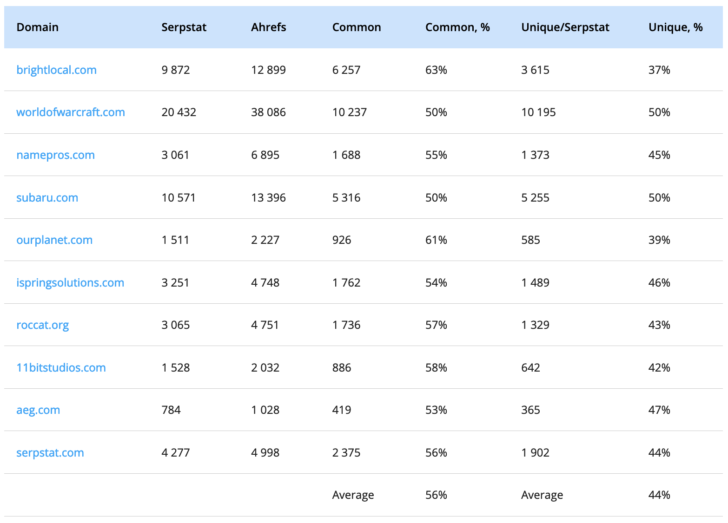Select the aeg.com link
Screen dimensions: 728x523
pos(38,410)
